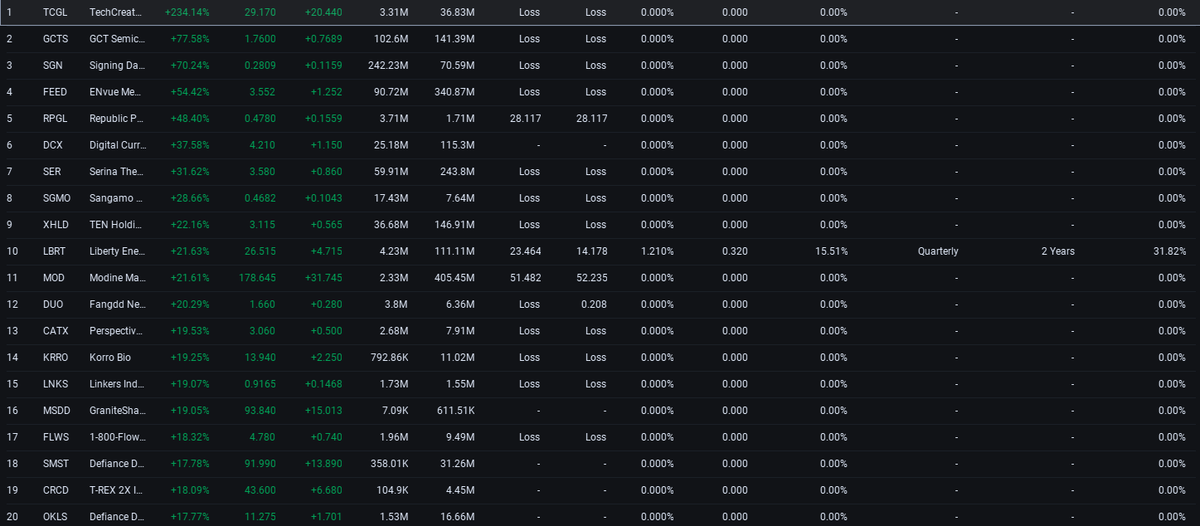
Task: Click the Signing Da… name cell
Action: point(116,65)
